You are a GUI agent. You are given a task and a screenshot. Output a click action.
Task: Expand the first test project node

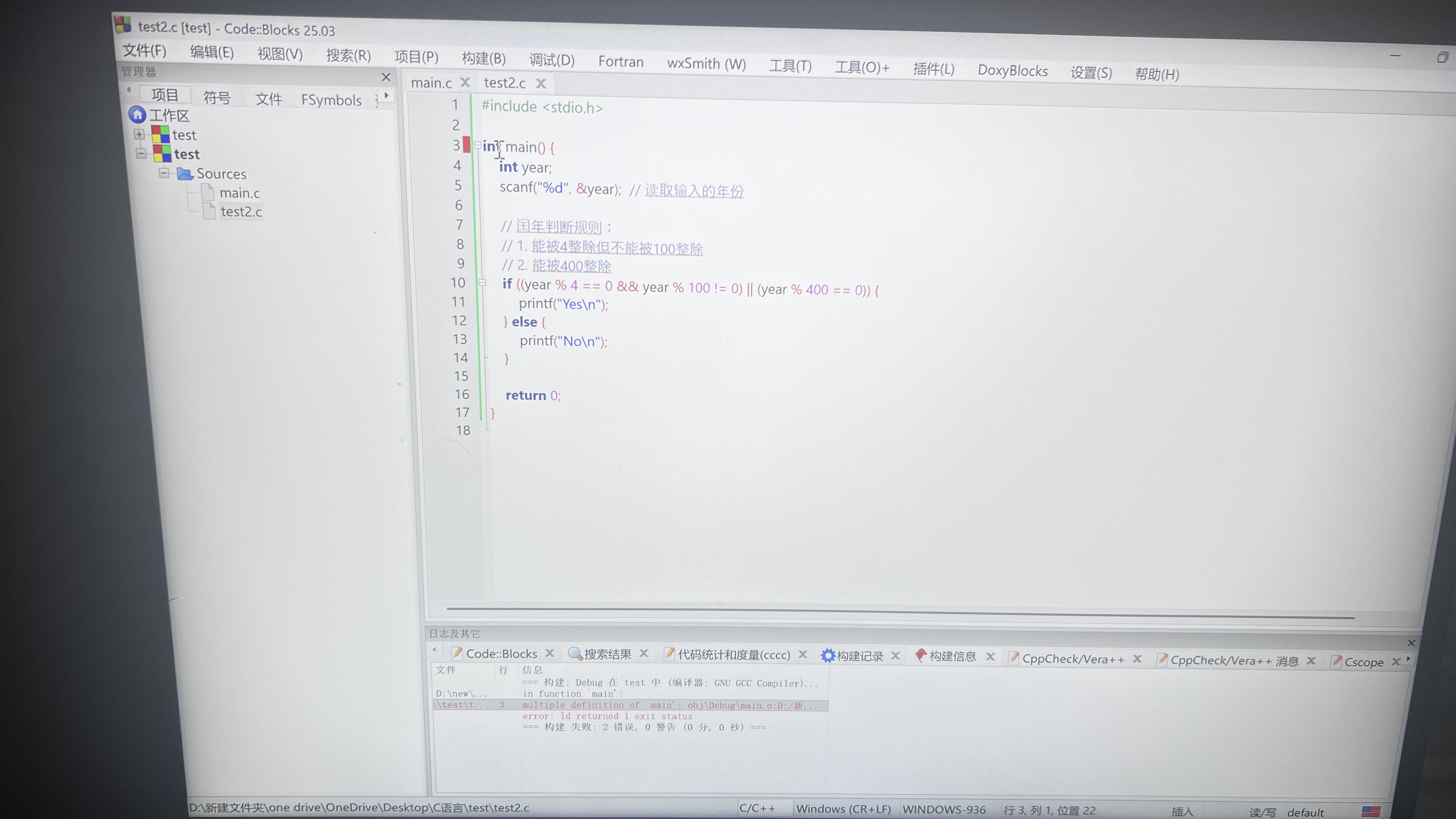click(x=139, y=135)
